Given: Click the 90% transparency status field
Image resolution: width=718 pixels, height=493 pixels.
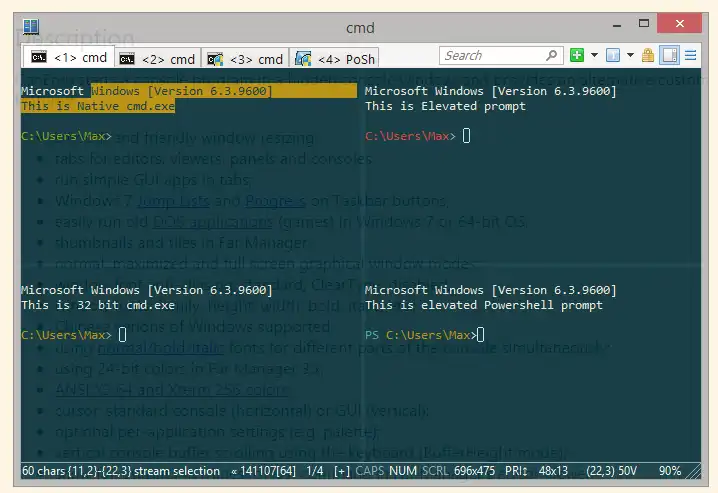Looking at the screenshot, I should [x=669, y=471].
